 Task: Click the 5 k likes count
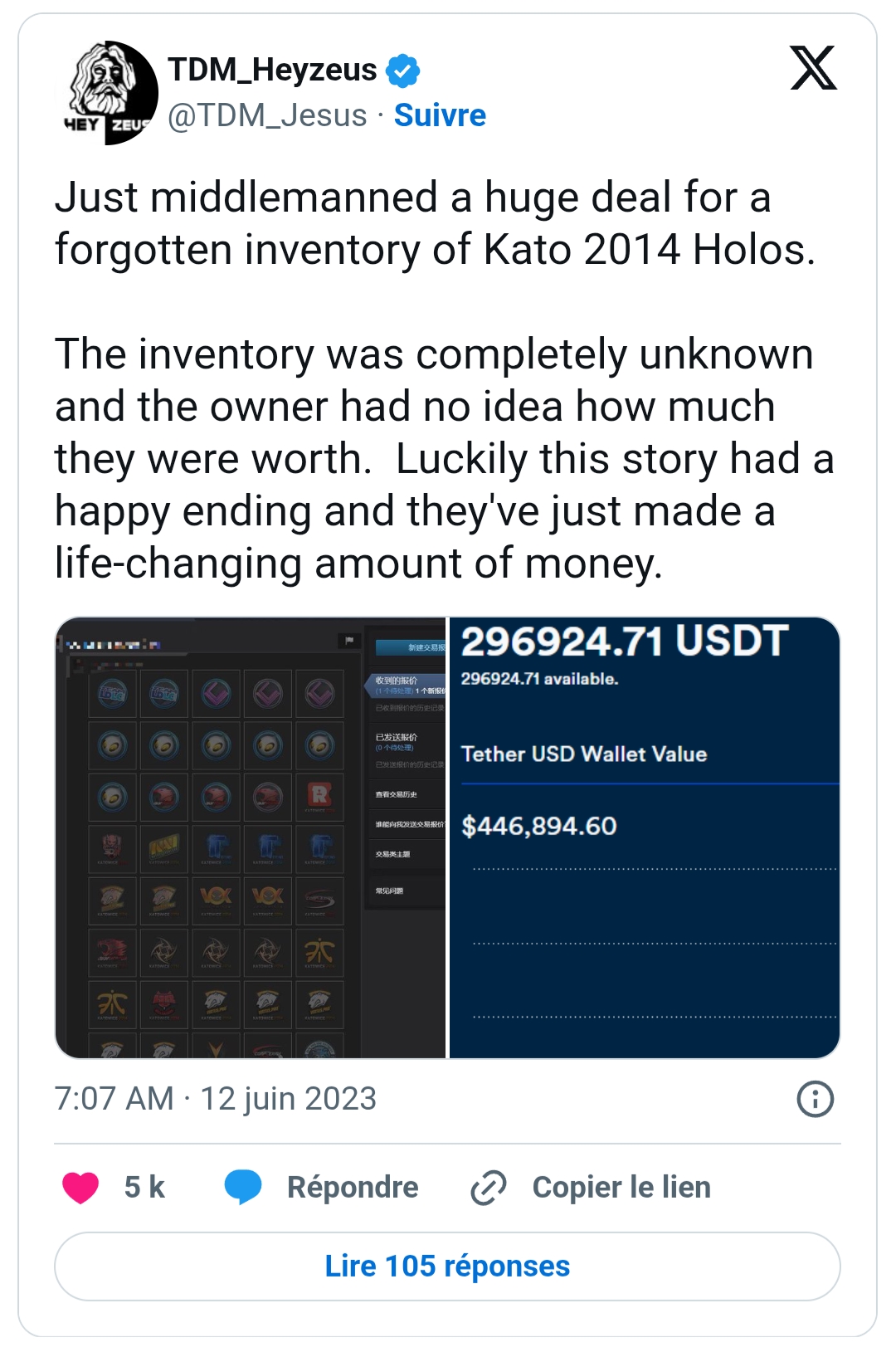[x=144, y=1187]
